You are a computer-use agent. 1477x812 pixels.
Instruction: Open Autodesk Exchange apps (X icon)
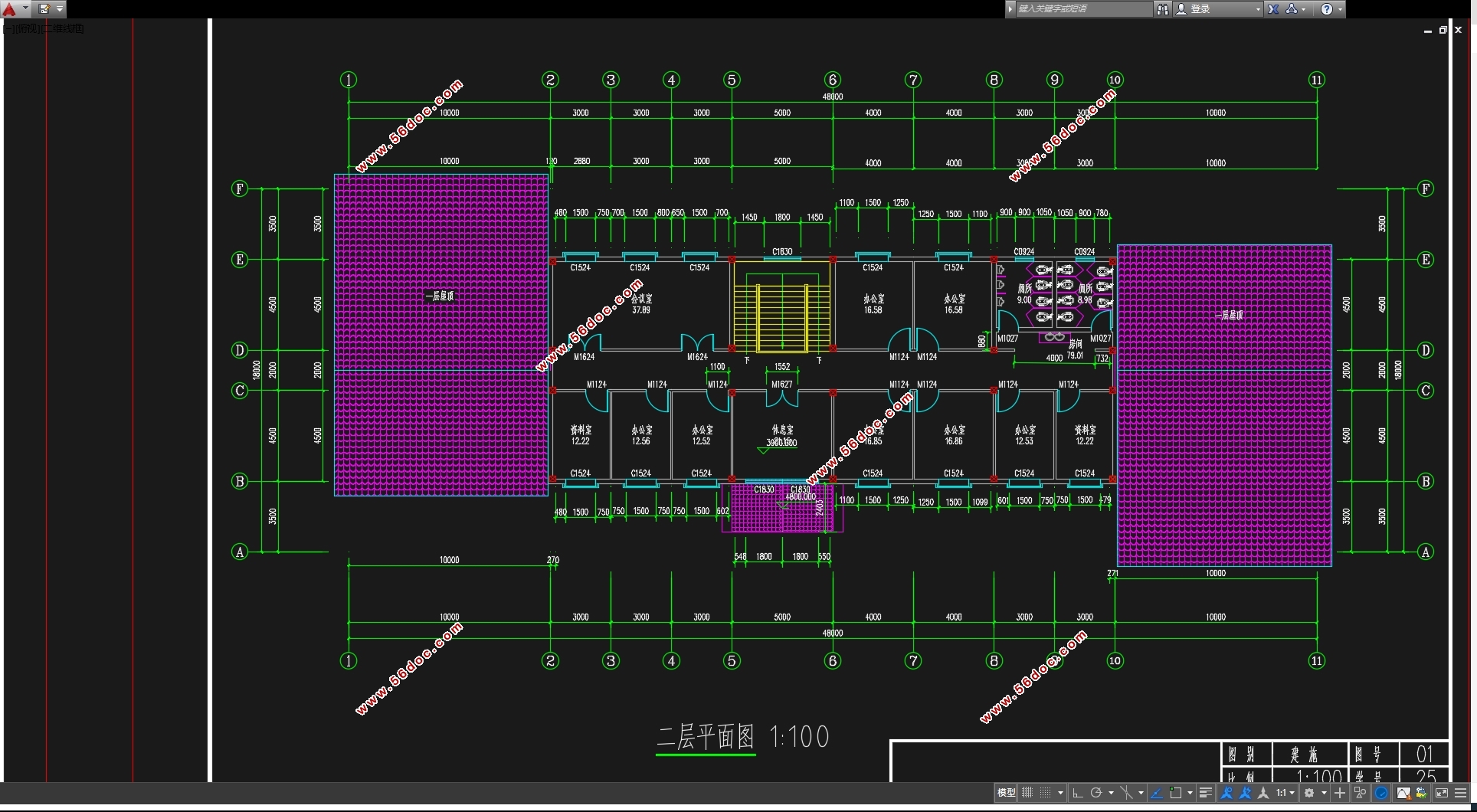1273,9
